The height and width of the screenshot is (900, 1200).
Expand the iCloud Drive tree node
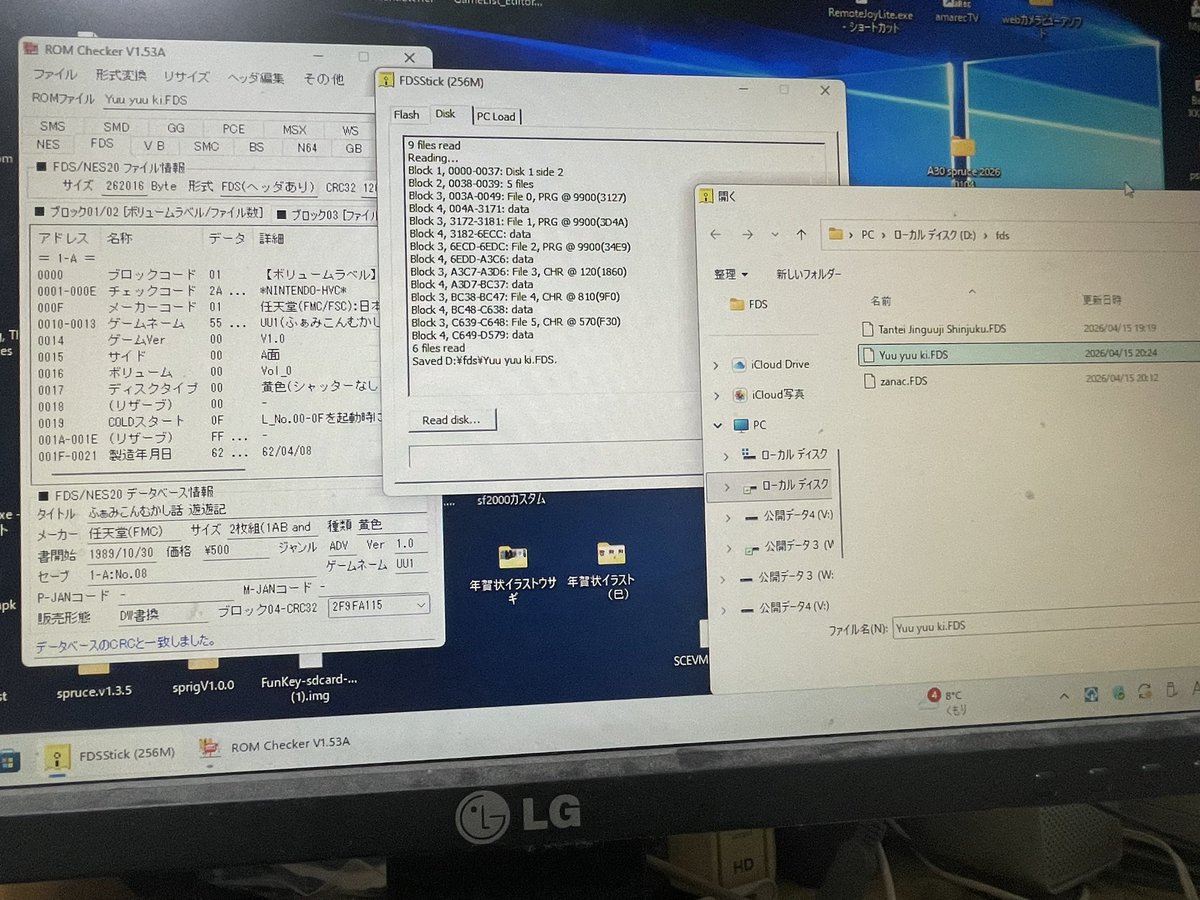[715, 366]
